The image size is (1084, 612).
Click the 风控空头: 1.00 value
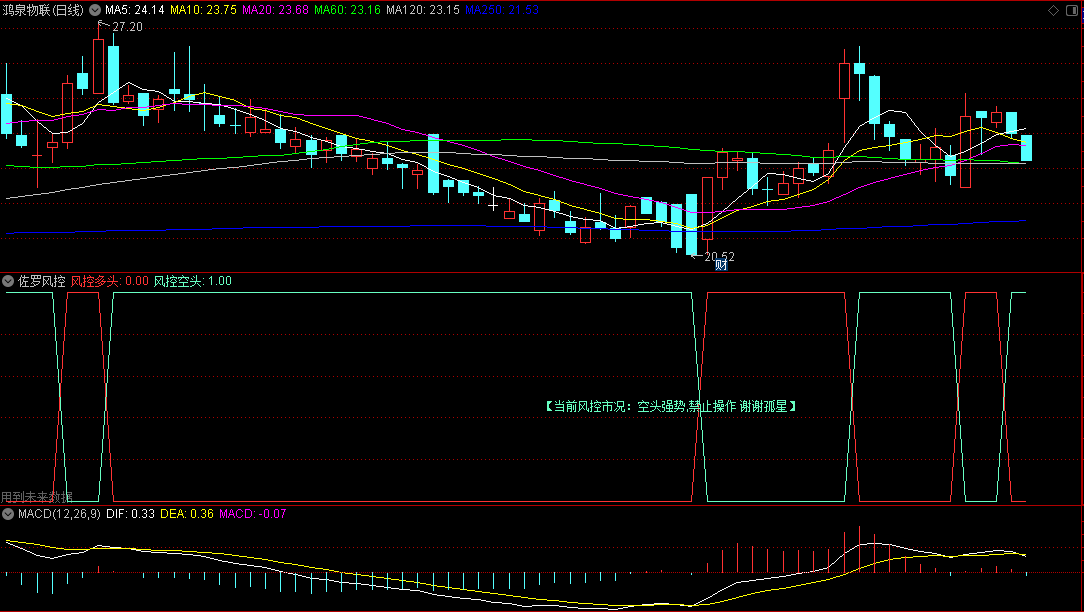(192, 281)
